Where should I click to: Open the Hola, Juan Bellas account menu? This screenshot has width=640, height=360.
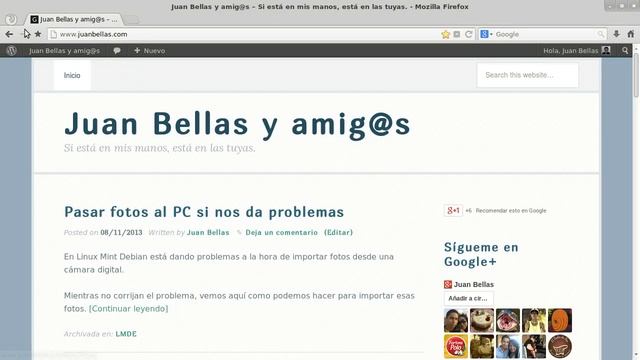tap(577, 51)
